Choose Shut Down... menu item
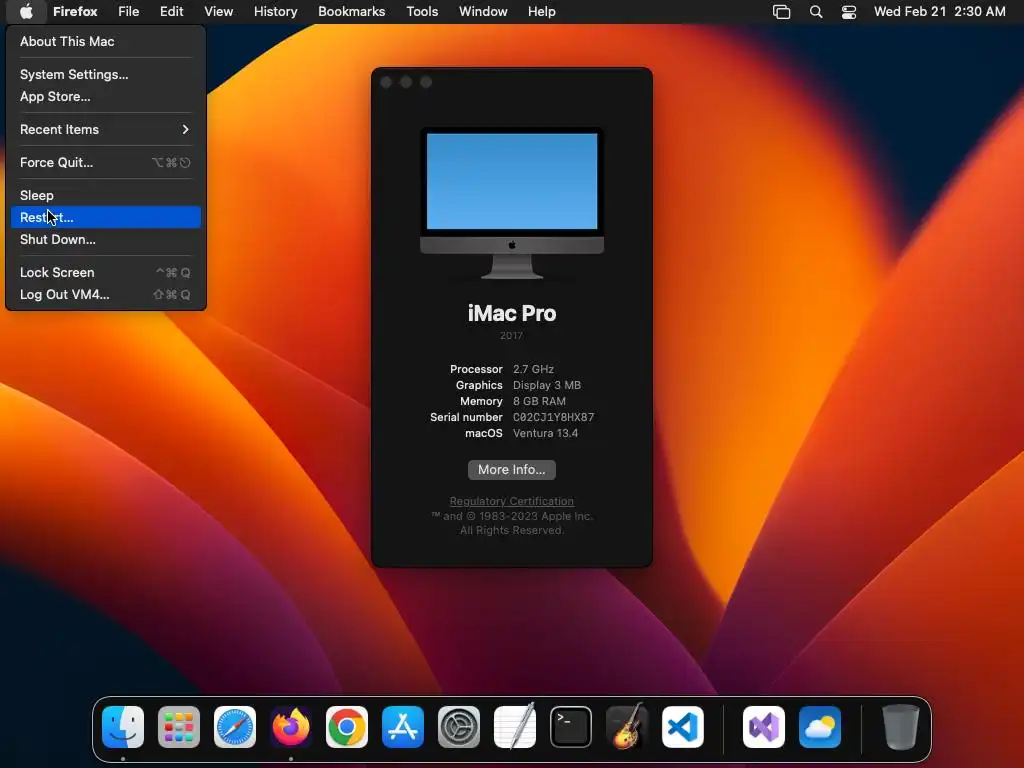Viewport: 1024px width, 768px height. point(106,240)
